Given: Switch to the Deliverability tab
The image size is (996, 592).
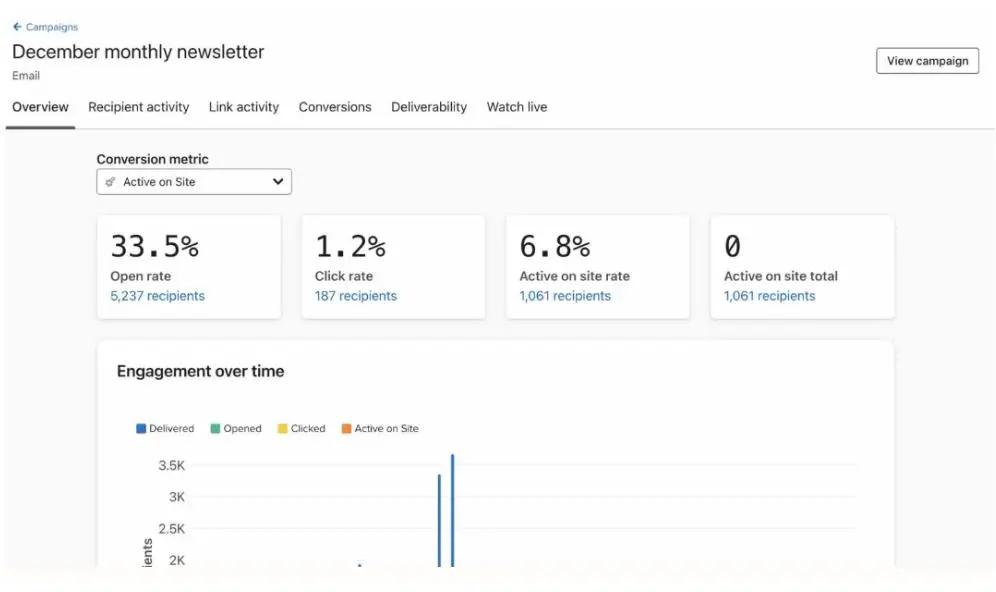Looking at the screenshot, I should (429, 107).
